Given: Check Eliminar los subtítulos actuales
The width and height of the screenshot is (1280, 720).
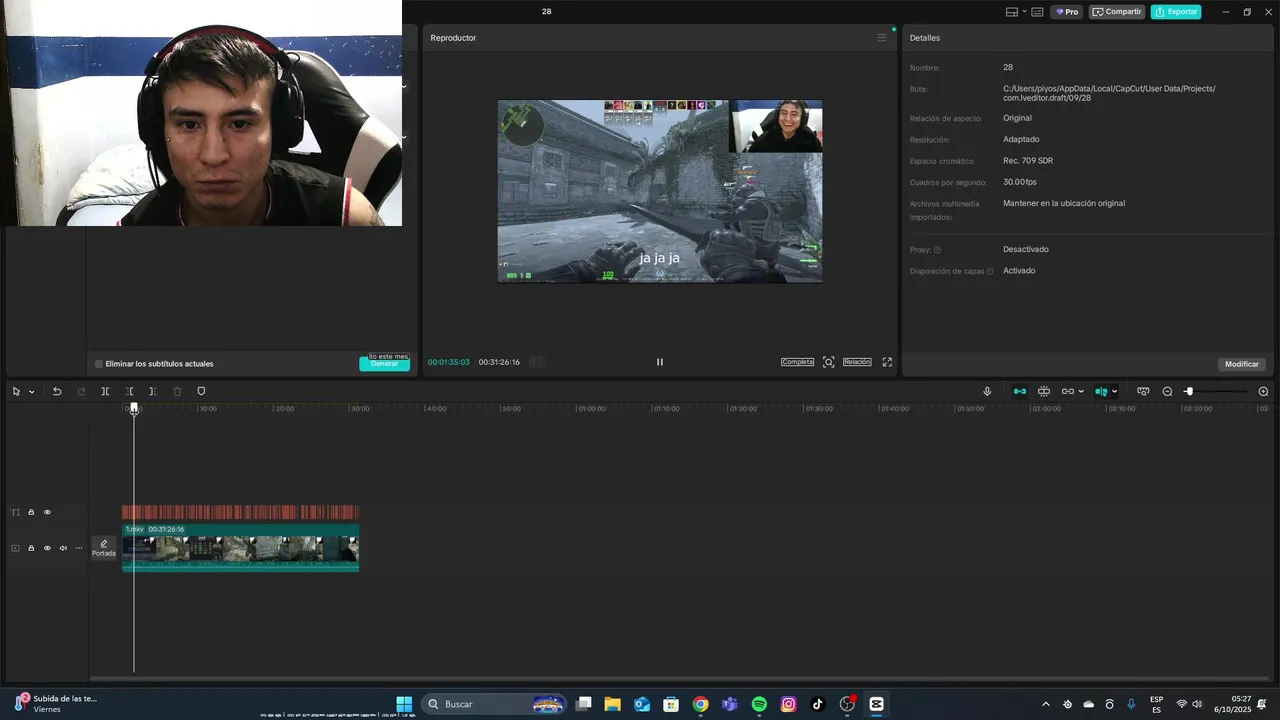Looking at the screenshot, I should pyautogui.click(x=99, y=364).
